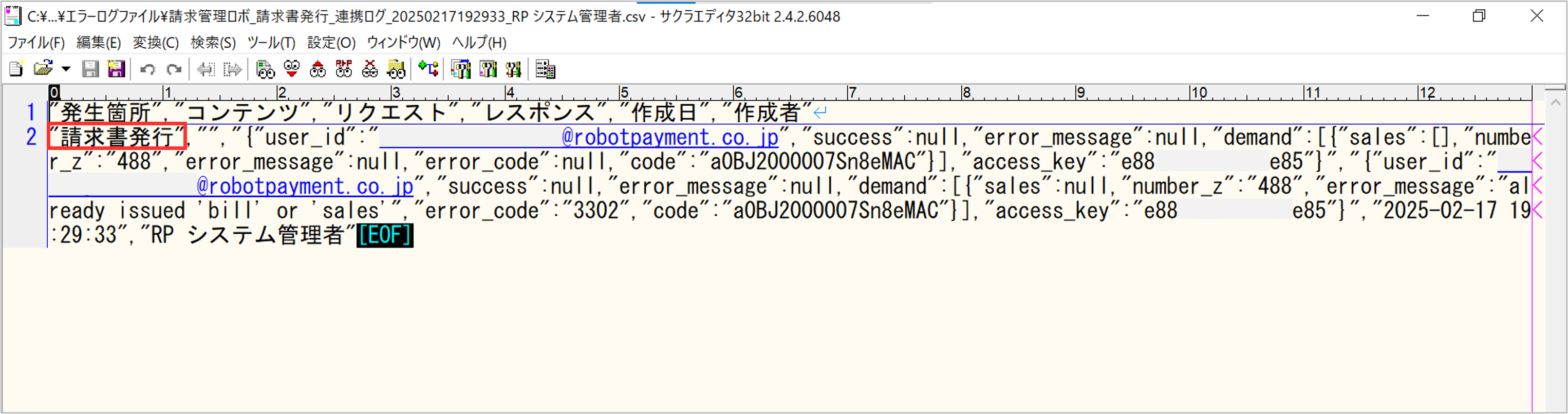Run outline analysis from the toolbar
Viewport: 1568px width, 414px height.
pos(428,69)
